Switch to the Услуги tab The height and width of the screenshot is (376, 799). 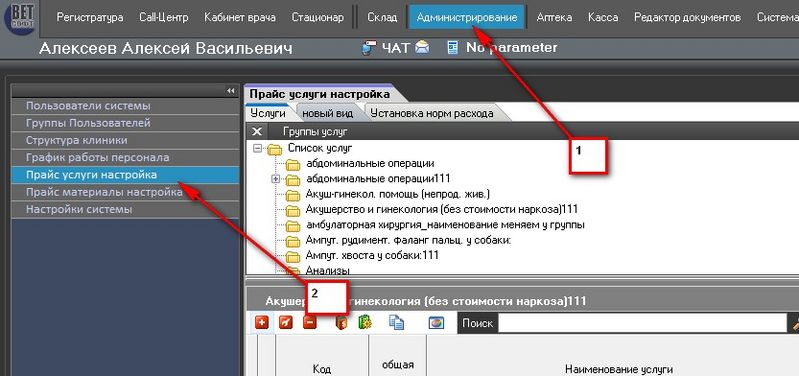(268, 113)
